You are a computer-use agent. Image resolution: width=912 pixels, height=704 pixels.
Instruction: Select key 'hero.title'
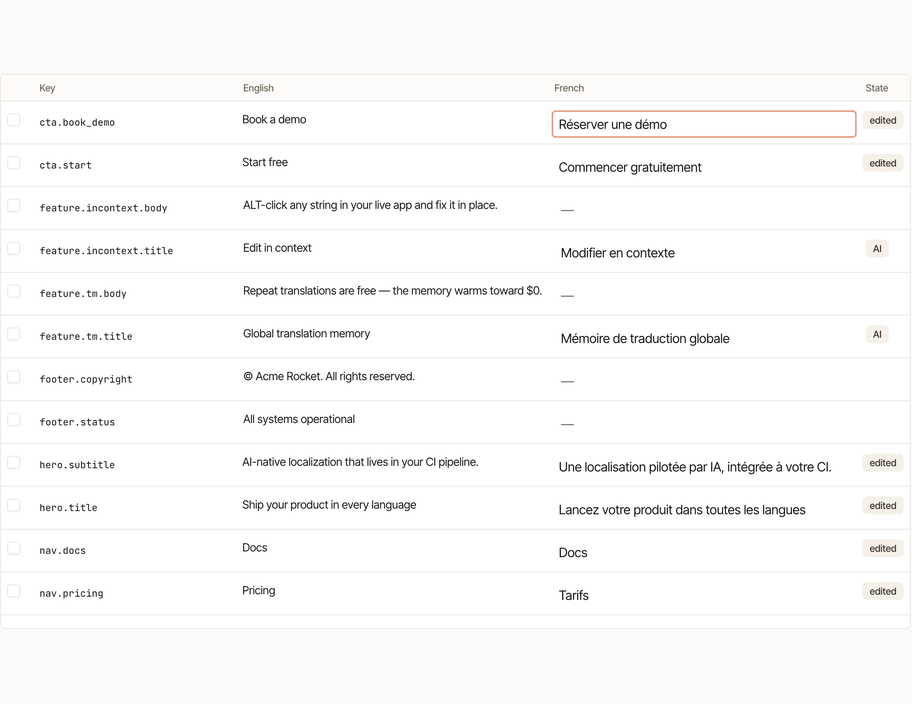[68, 508]
